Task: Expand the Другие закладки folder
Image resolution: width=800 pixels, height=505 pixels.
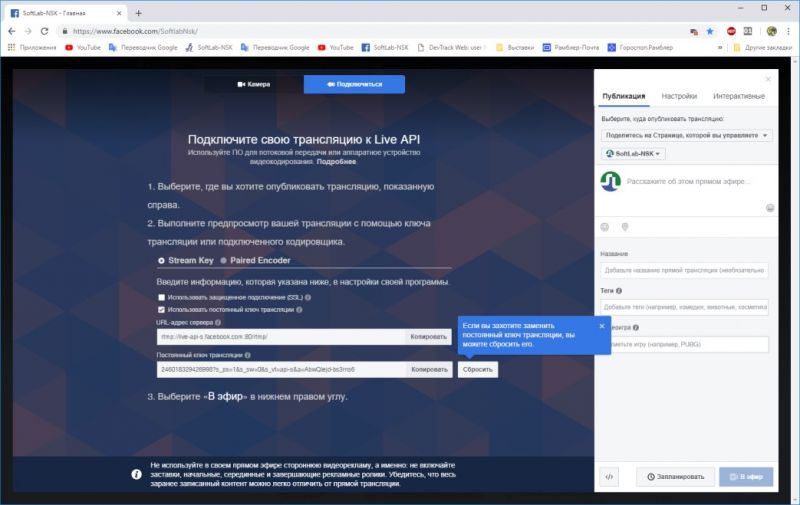Action: [762, 47]
